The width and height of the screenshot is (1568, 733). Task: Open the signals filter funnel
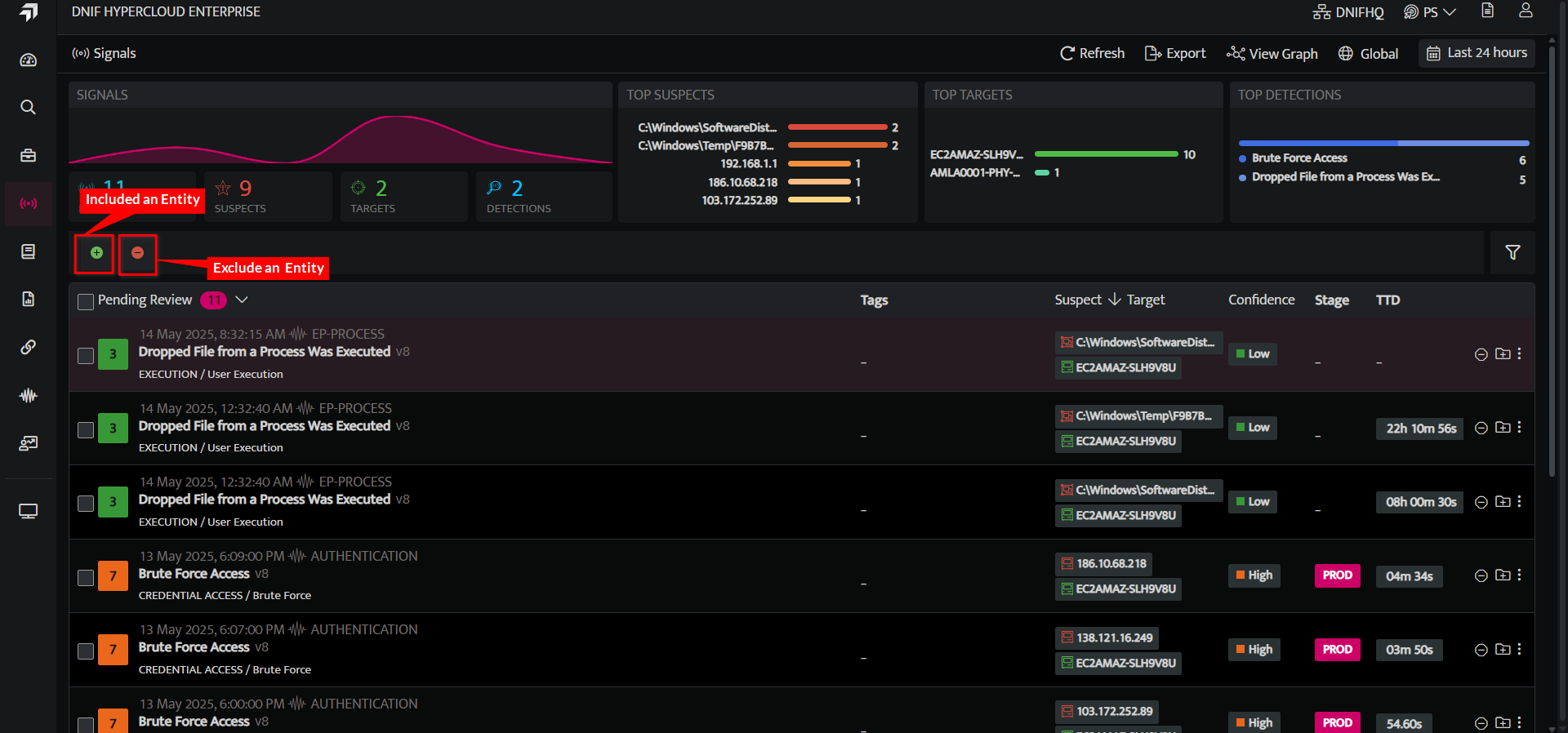[1512, 253]
